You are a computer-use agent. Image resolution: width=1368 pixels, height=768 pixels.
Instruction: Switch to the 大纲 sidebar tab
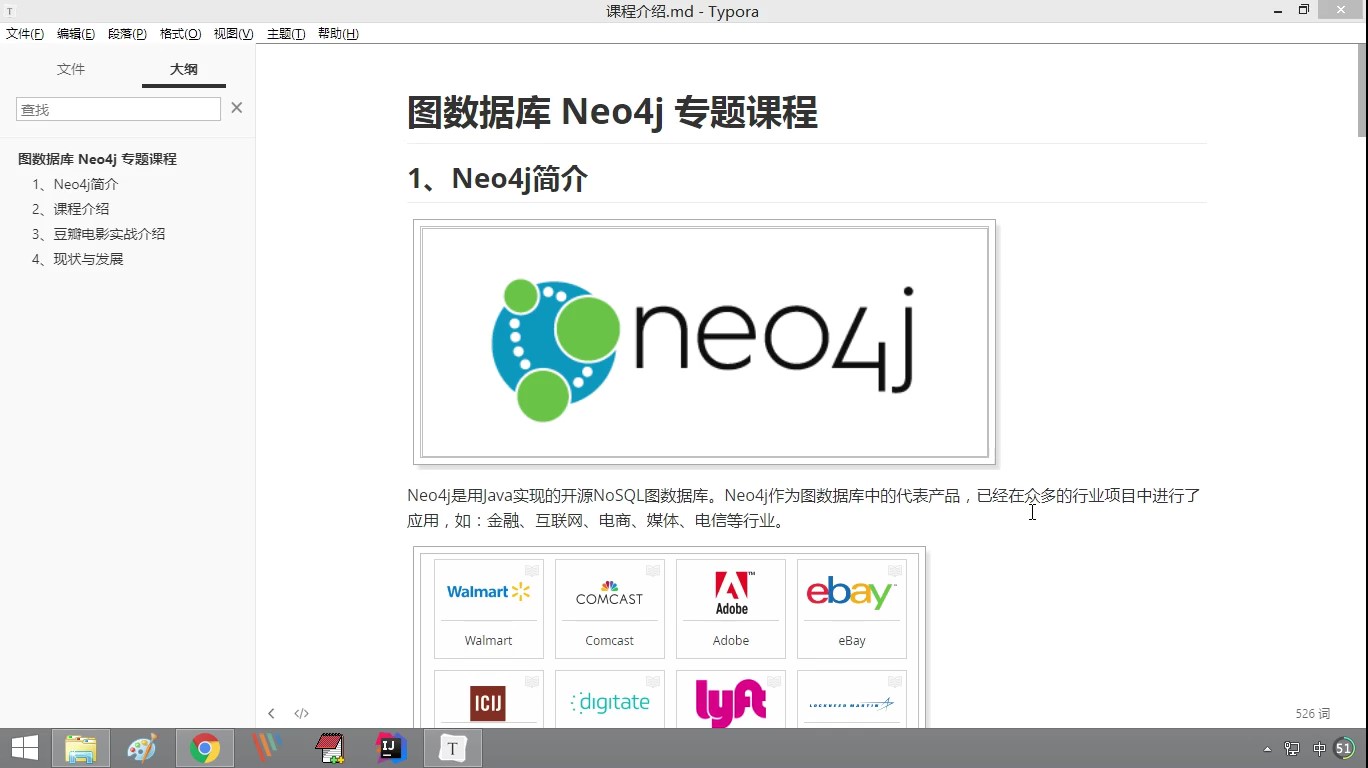(184, 69)
